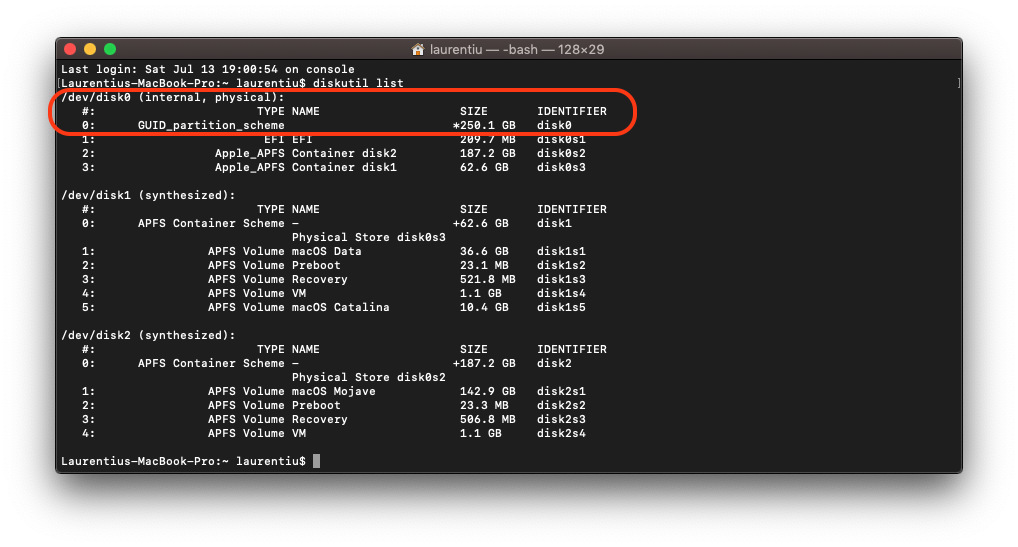Click the "/dev/disk1 (synthesized)" heading
Image resolution: width=1018 pixels, height=547 pixels.
click(148, 195)
